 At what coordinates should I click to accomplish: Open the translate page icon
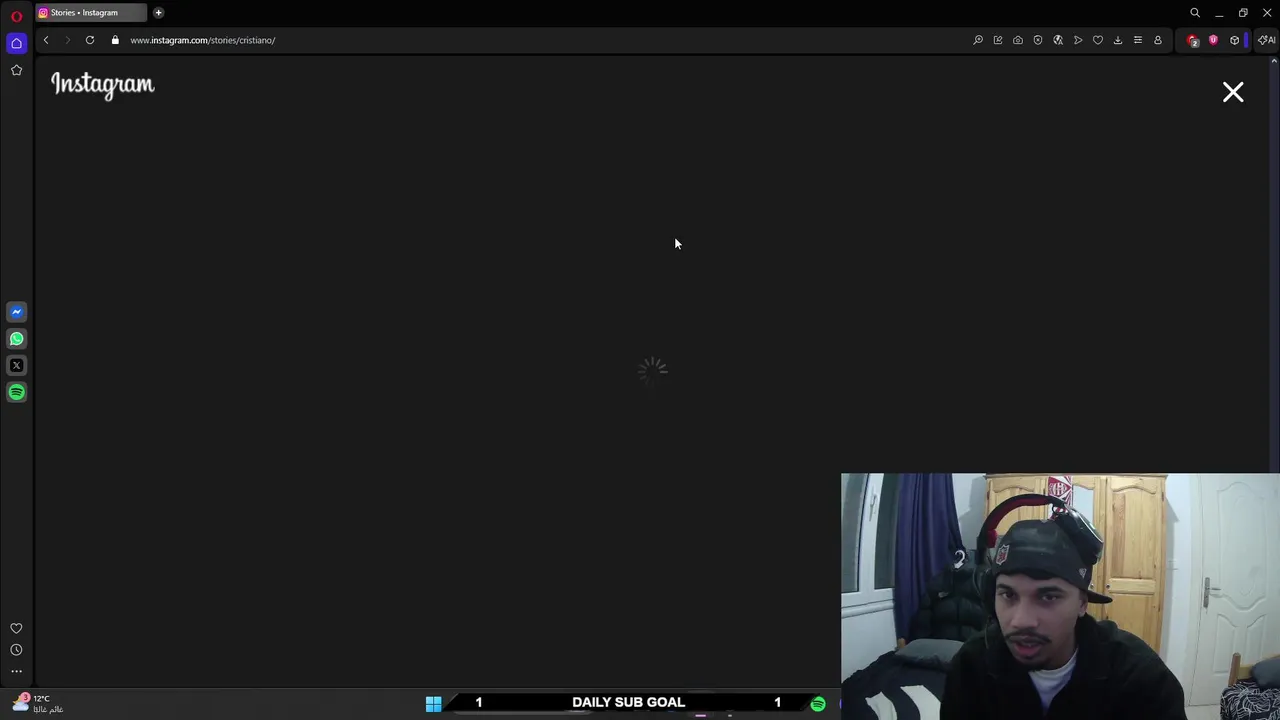[1058, 40]
